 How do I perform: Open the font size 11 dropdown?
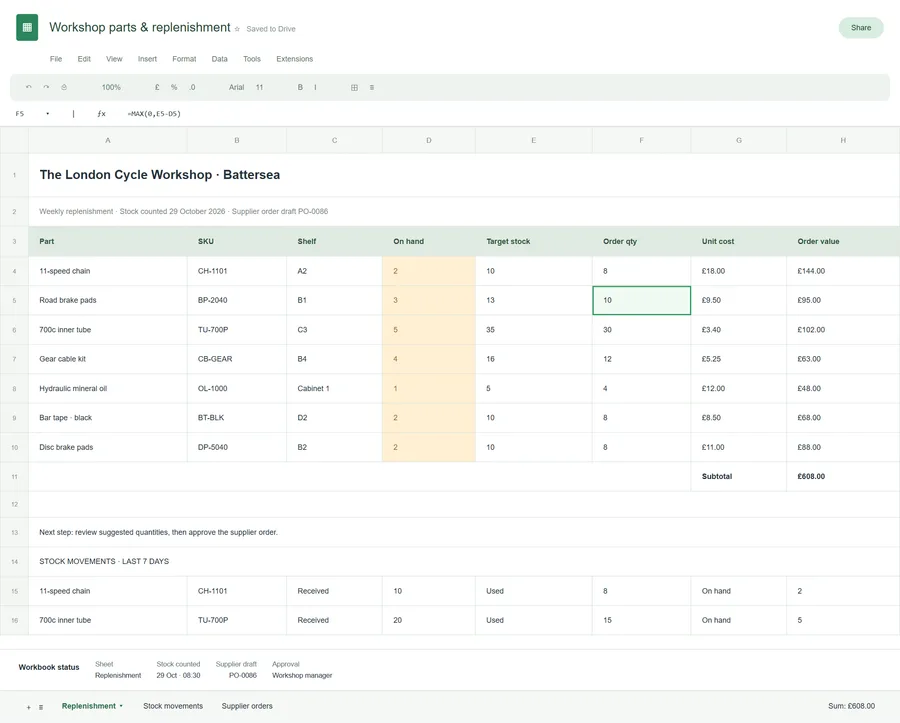(259, 87)
